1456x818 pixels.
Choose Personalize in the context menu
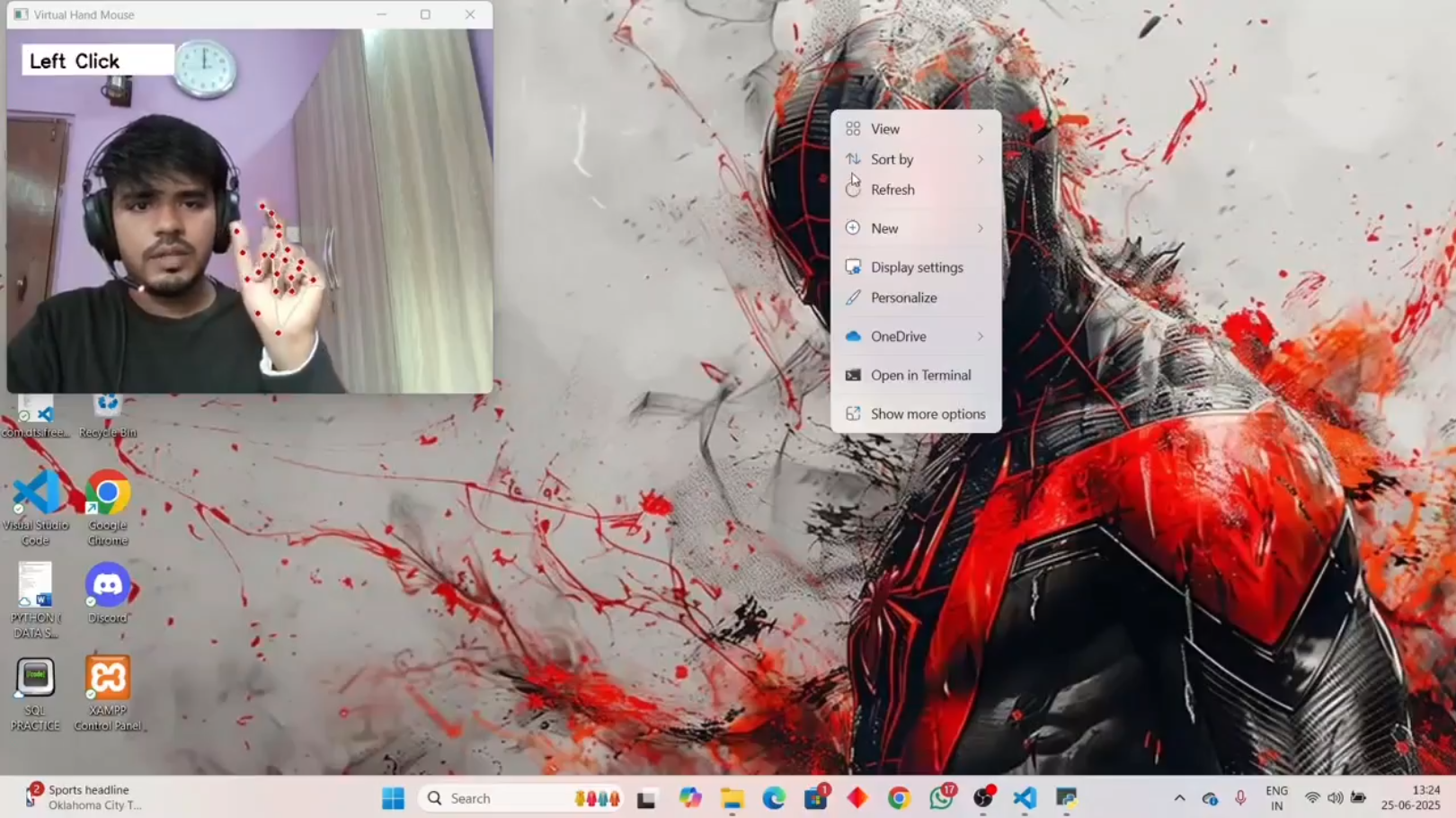[x=916, y=298]
